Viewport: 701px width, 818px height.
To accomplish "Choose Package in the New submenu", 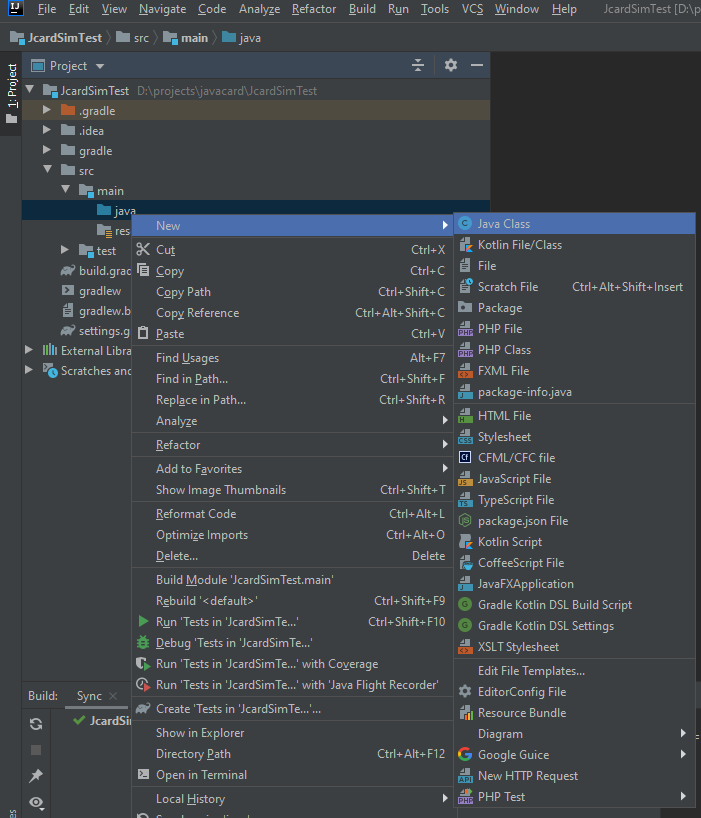I will [499, 308].
